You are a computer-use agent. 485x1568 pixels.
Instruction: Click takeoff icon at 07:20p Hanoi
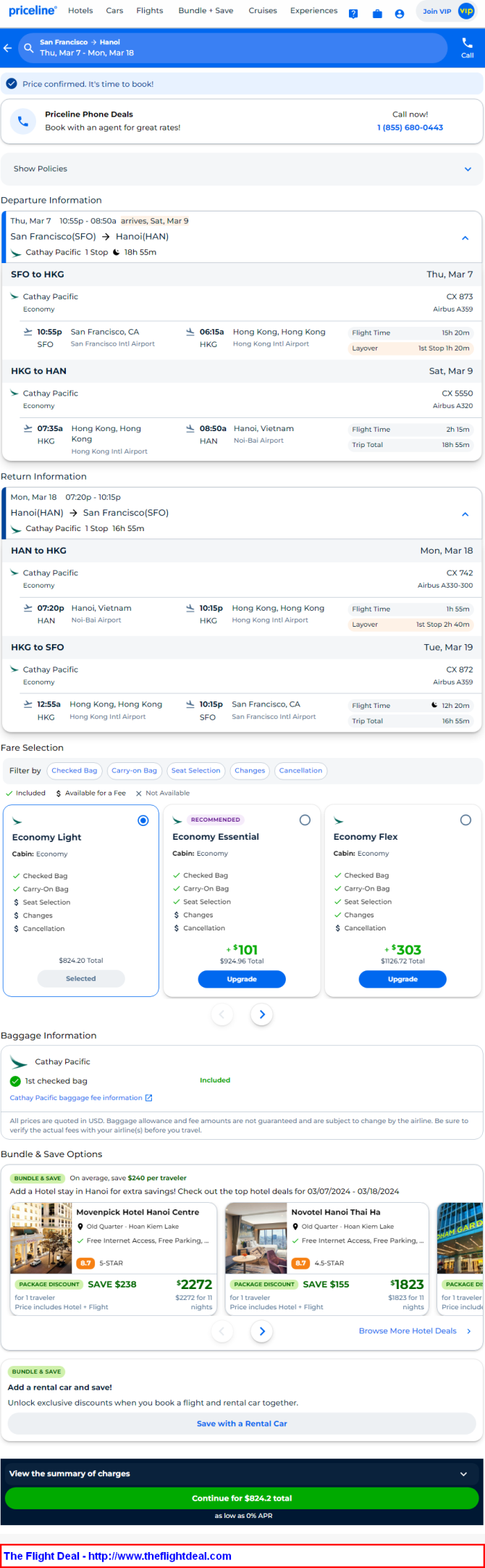point(28,608)
